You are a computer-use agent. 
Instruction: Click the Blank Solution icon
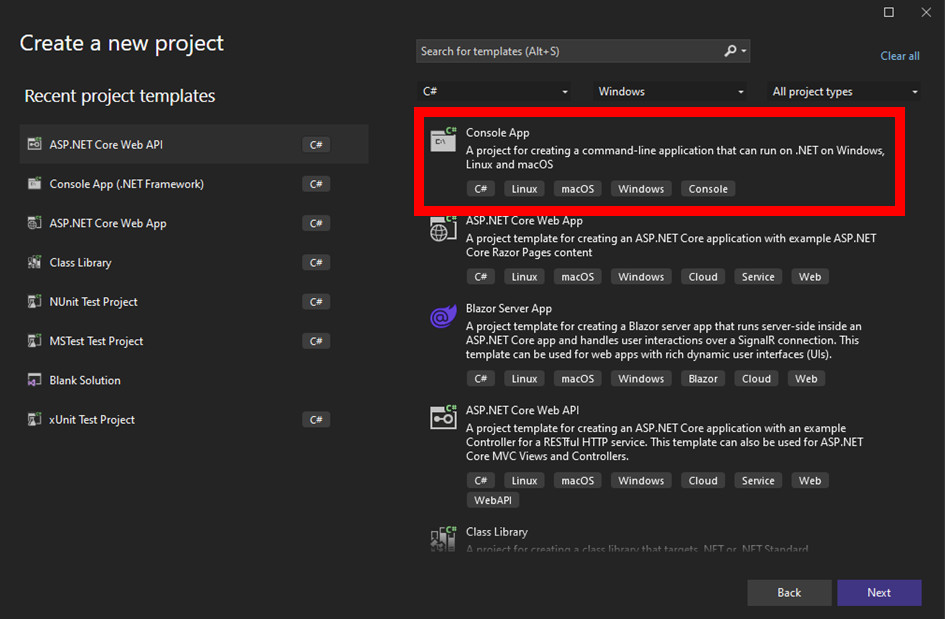pyautogui.click(x=34, y=380)
